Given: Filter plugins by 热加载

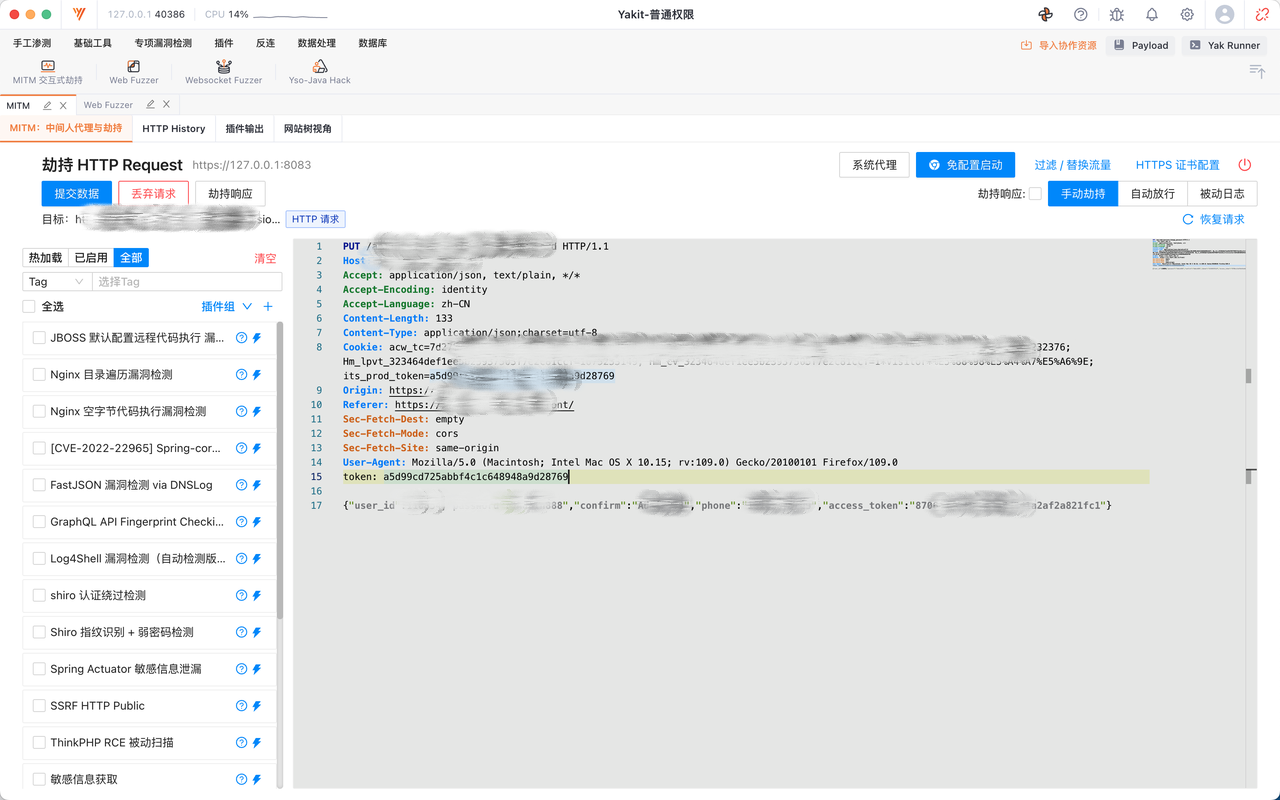Looking at the screenshot, I should click(x=45, y=258).
